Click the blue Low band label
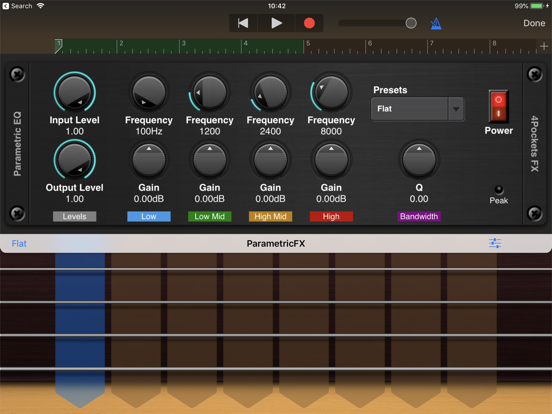This screenshot has height=414, width=552. tap(149, 217)
